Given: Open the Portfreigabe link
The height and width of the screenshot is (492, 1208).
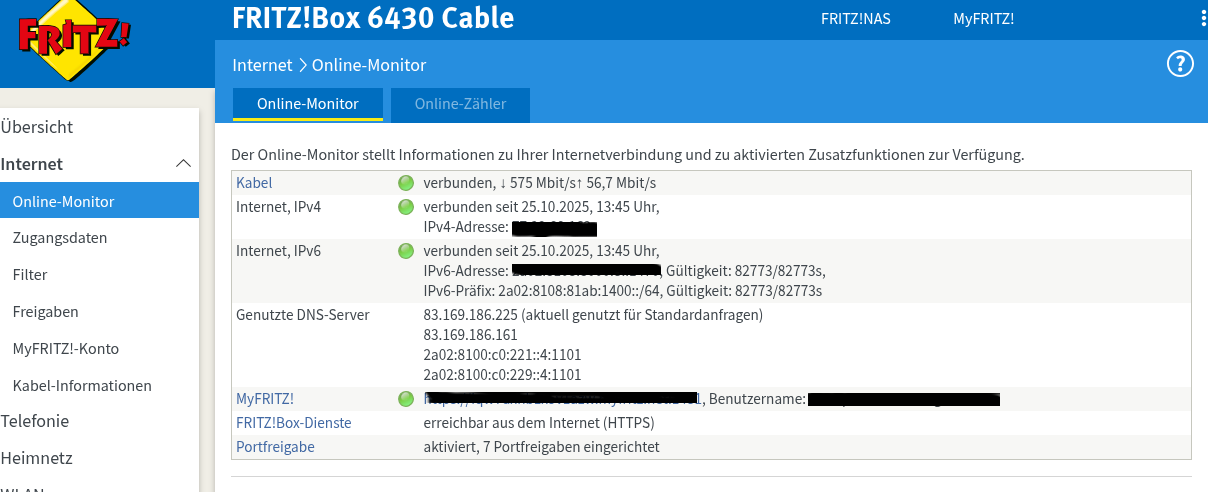Looking at the screenshot, I should pos(275,447).
